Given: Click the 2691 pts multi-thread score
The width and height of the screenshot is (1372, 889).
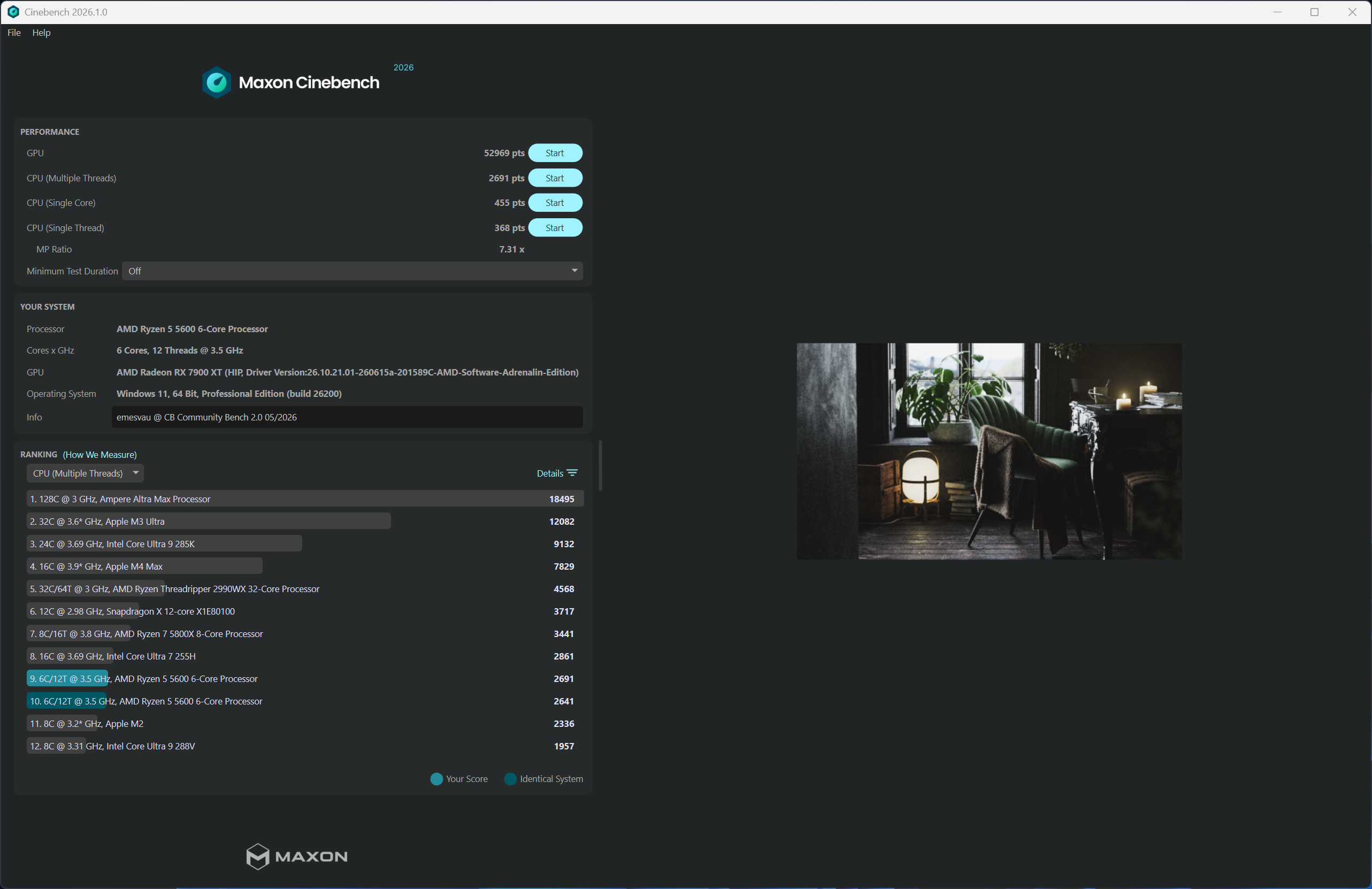Looking at the screenshot, I should pyautogui.click(x=506, y=178).
